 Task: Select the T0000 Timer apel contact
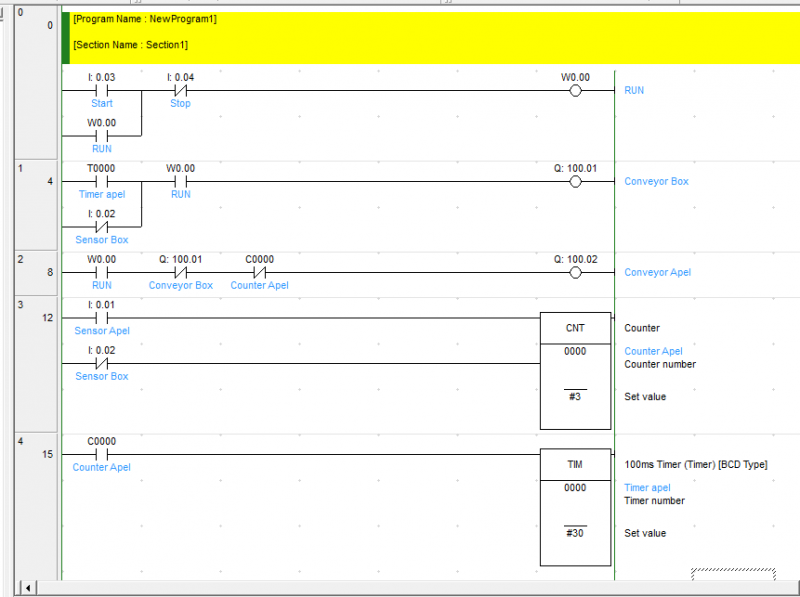click(102, 182)
